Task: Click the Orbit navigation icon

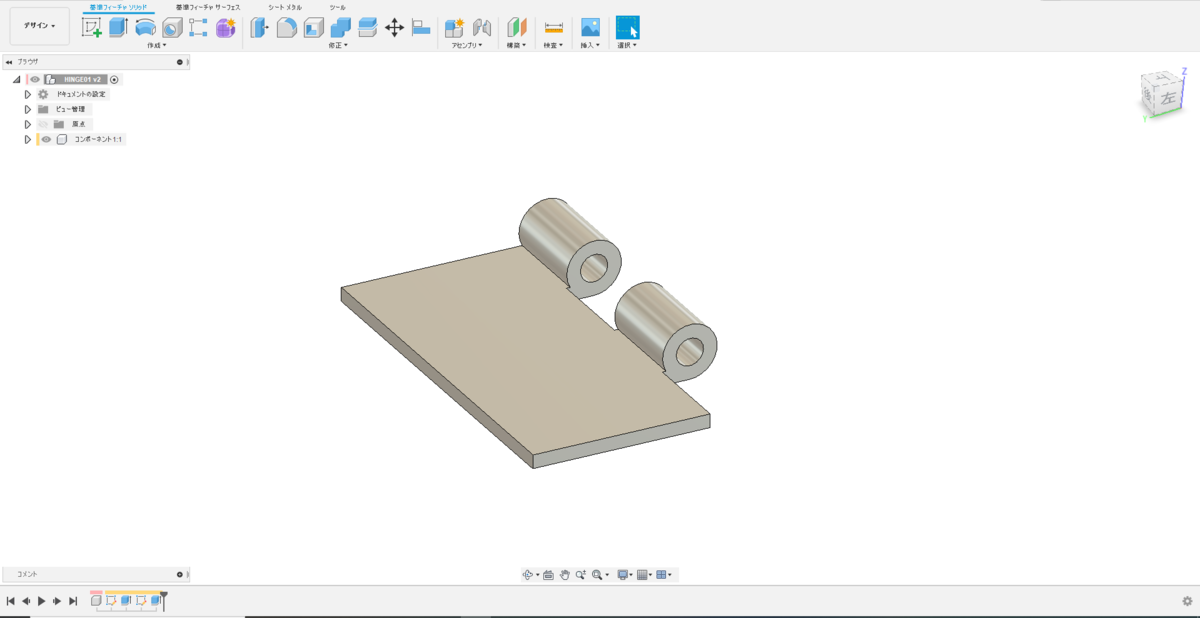Action: pos(528,575)
